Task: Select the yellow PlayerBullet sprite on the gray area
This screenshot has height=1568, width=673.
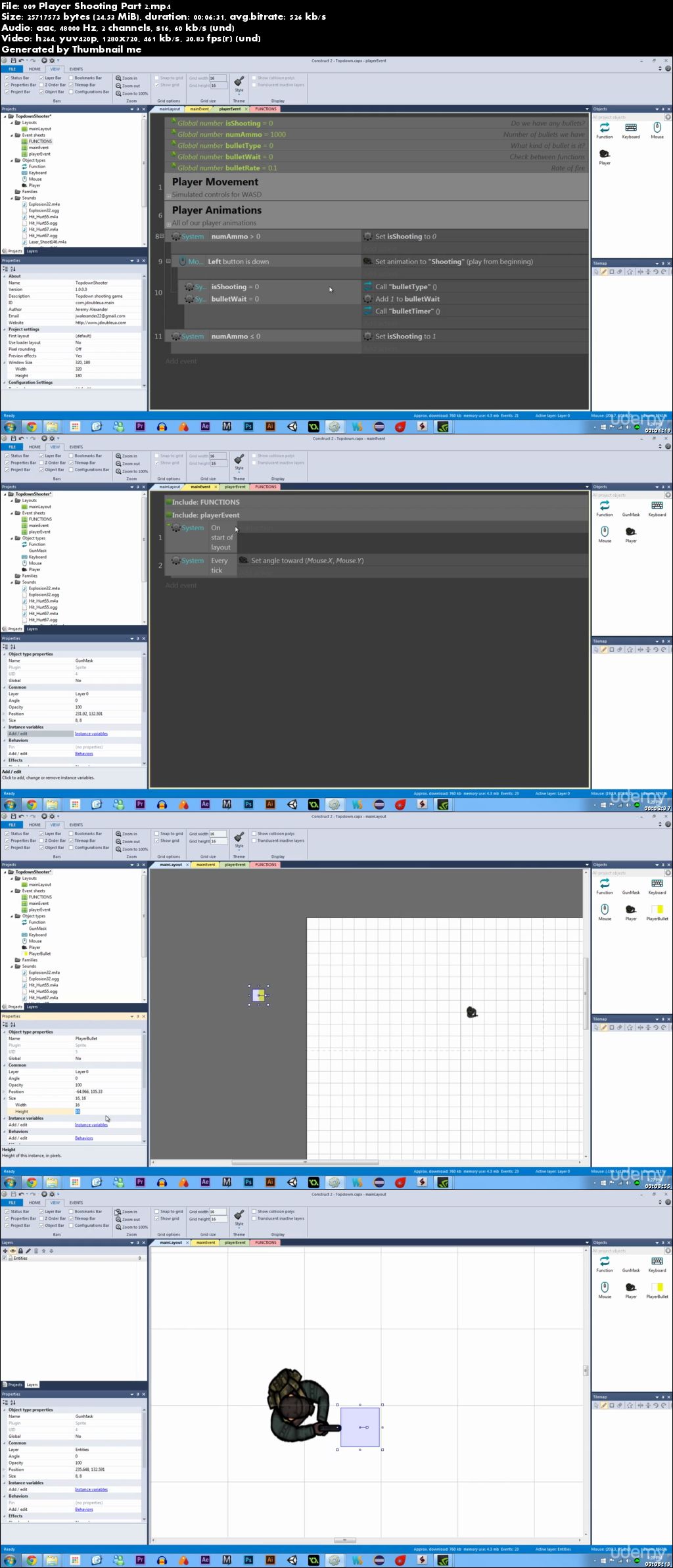Action: [x=260, y=995]
